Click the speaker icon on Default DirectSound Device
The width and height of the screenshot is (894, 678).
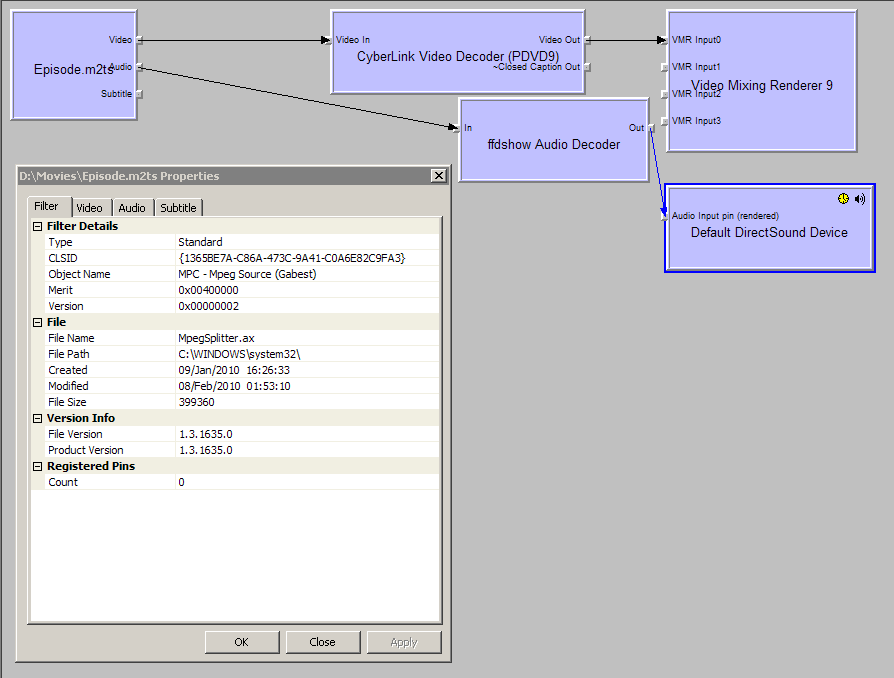(x=860, y=198)
